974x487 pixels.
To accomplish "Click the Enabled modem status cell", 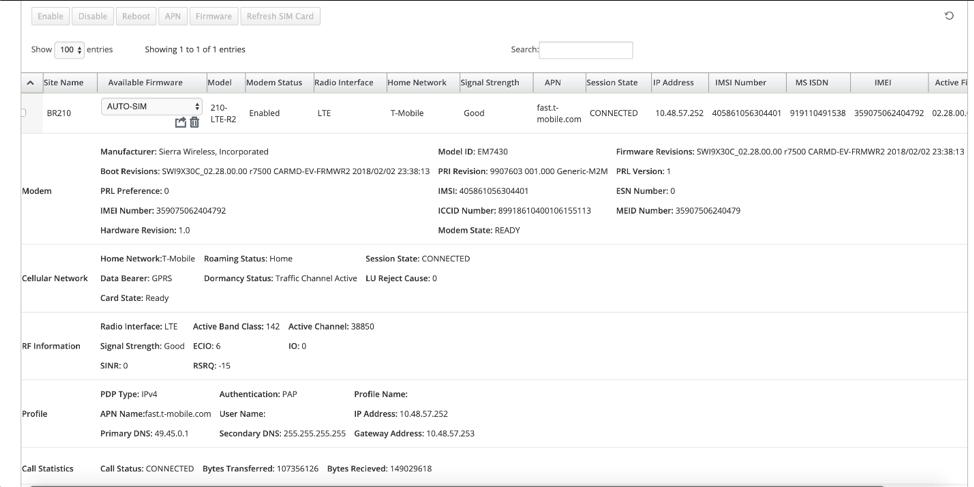I will click(x=264, y=113).
